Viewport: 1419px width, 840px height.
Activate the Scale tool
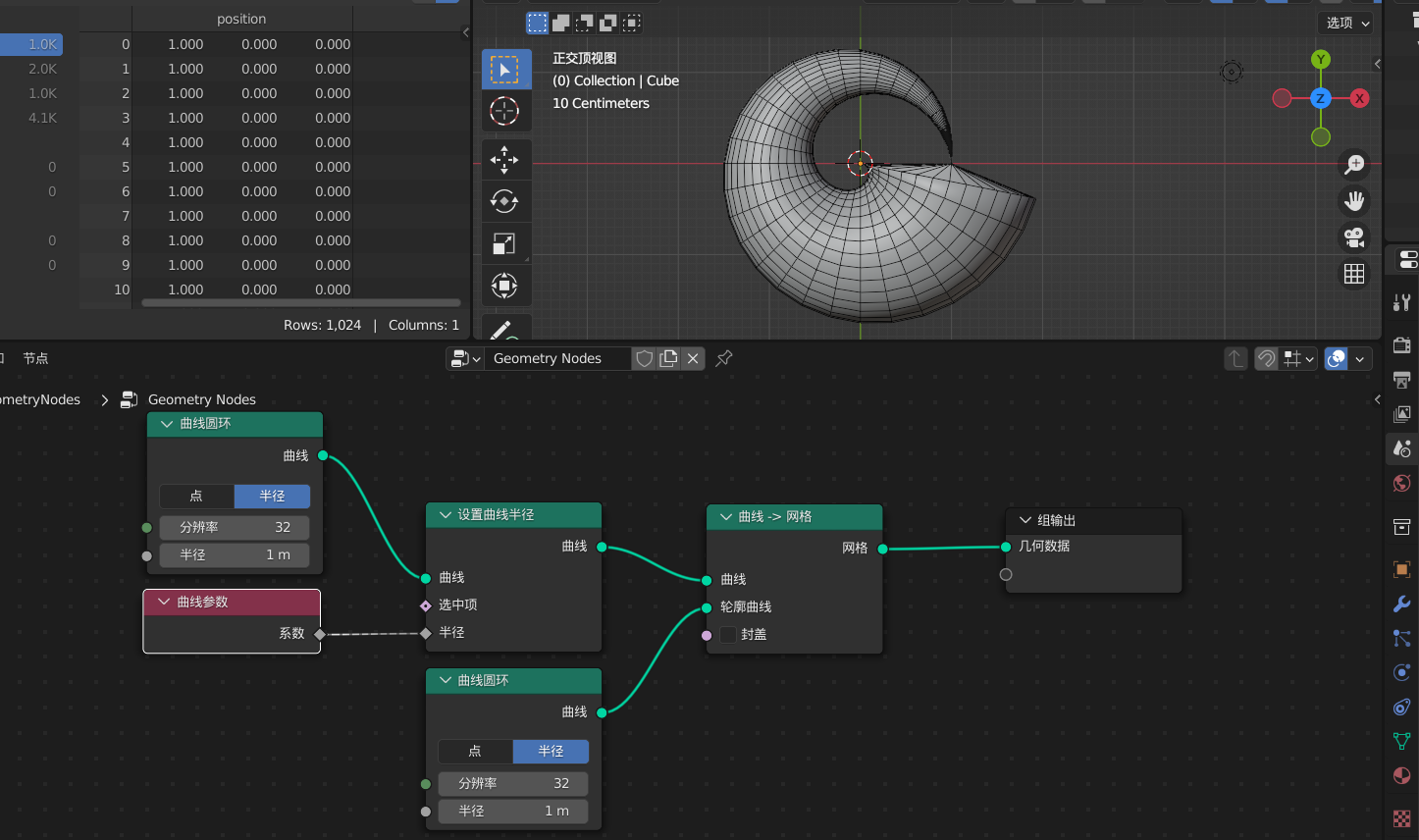[x=505, y=243]
